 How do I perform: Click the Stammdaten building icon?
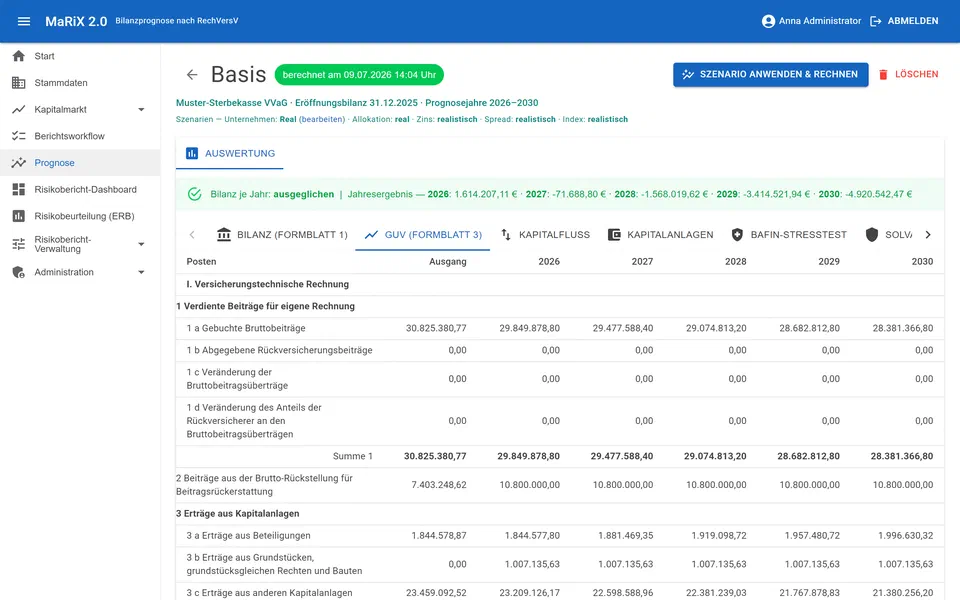point(19,83)
